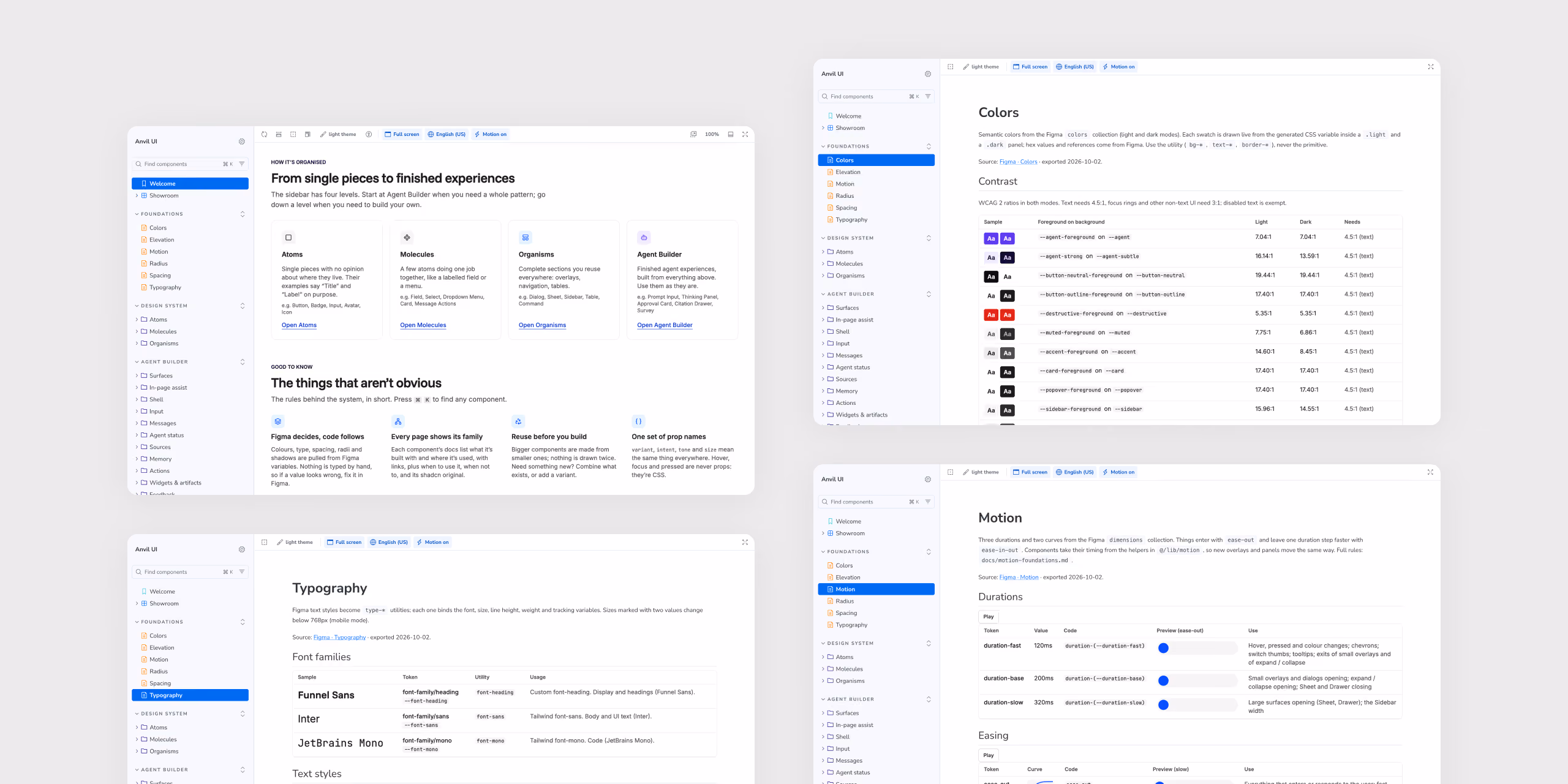
Task: Click the settings gear in the Motion window sidebar
Action: [928, 480]
